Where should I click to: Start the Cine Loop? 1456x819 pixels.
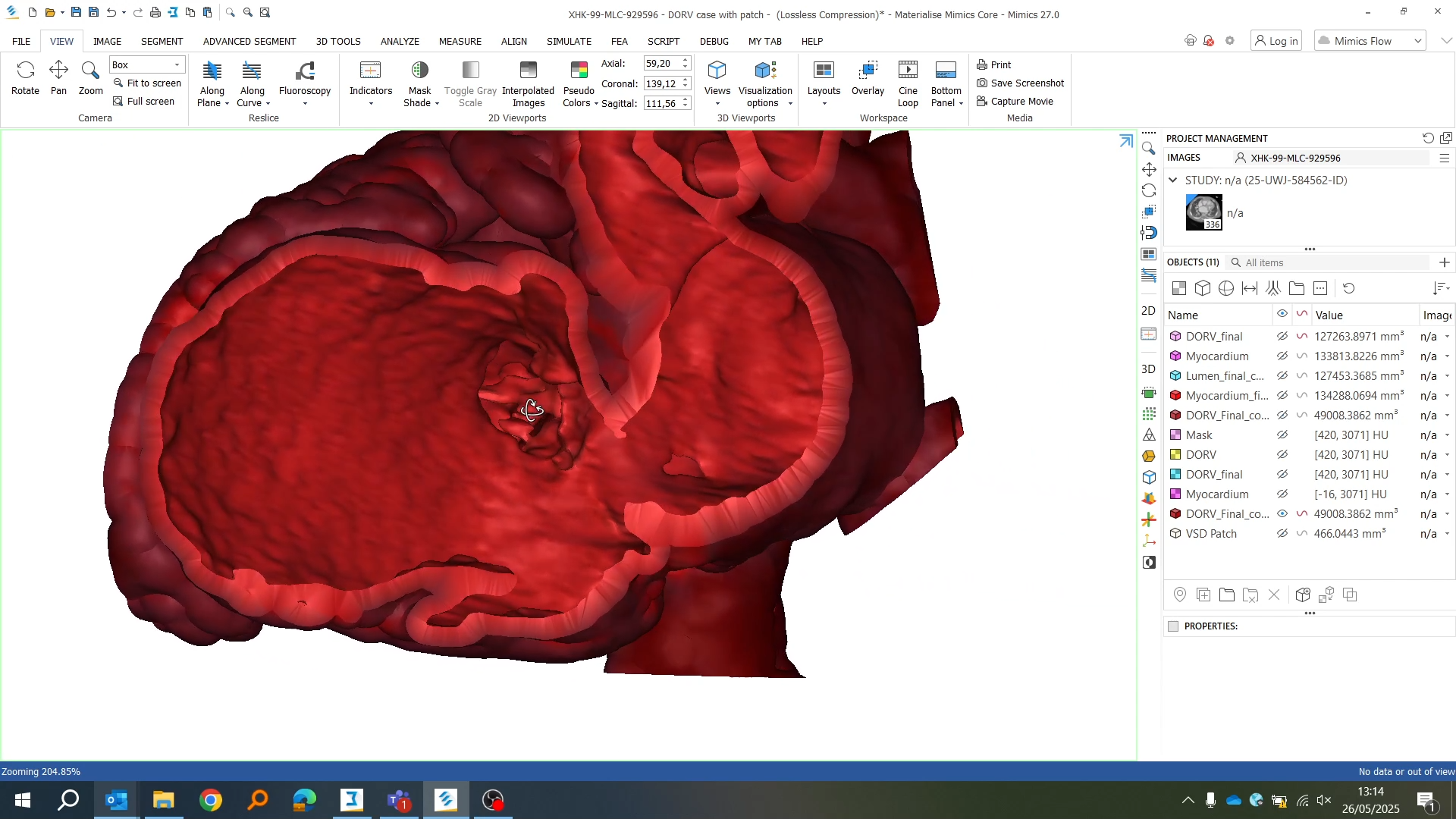coord(908,83)
